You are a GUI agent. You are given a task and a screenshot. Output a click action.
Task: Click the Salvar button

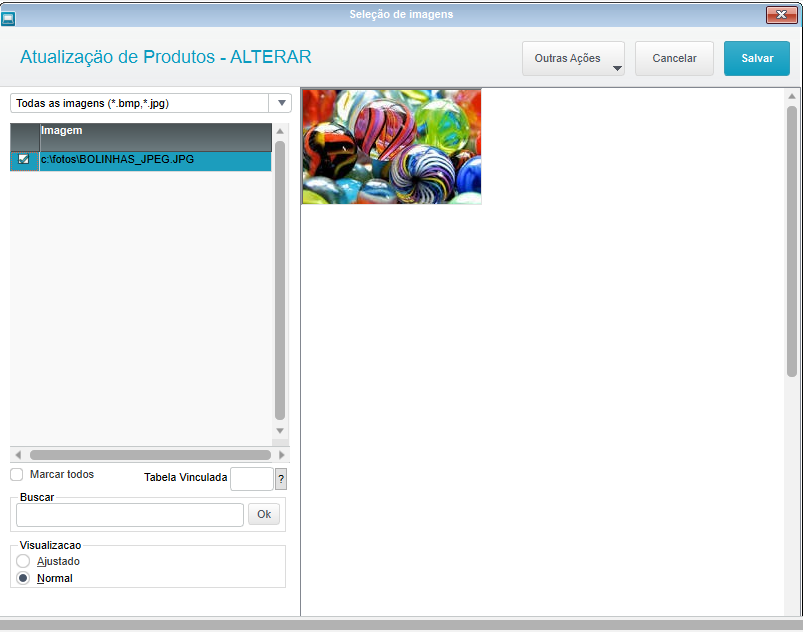[x=756, y=58]
